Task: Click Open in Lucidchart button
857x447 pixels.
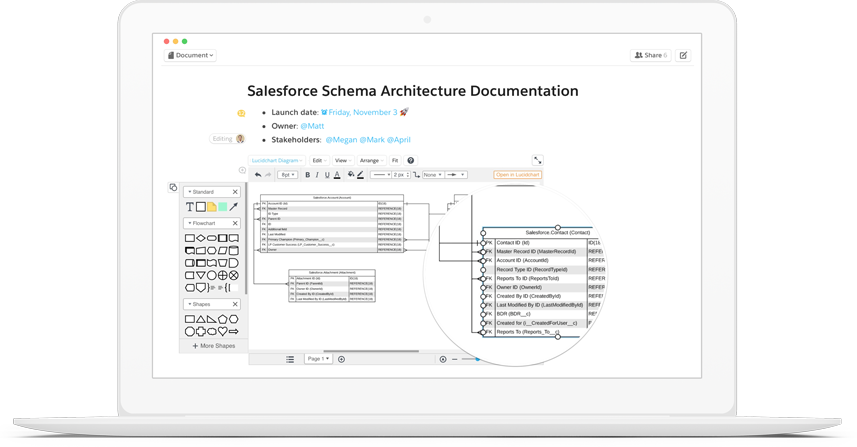Action: (517, 175)
